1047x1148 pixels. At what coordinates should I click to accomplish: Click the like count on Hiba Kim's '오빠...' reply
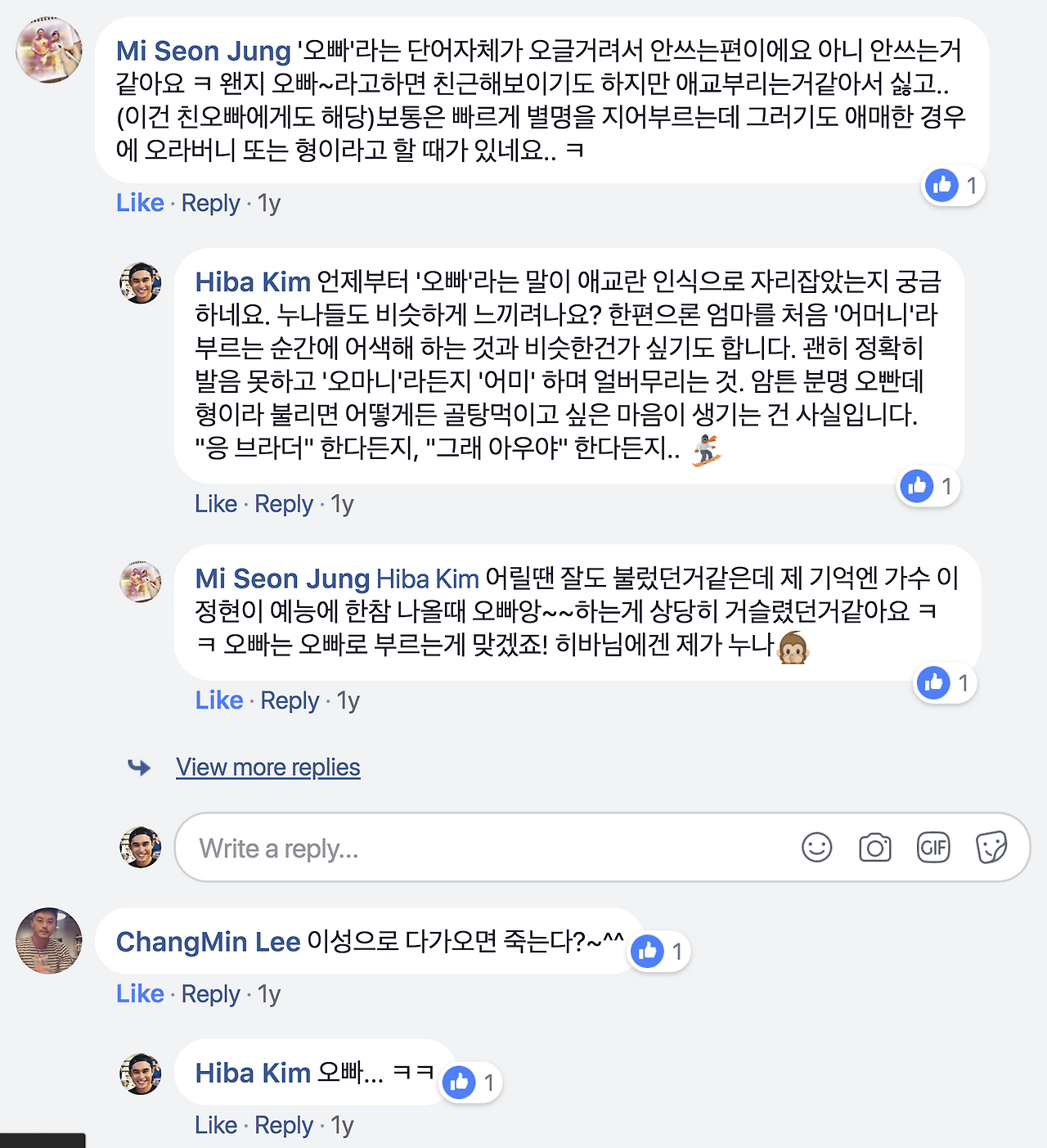pos(470,1082)
